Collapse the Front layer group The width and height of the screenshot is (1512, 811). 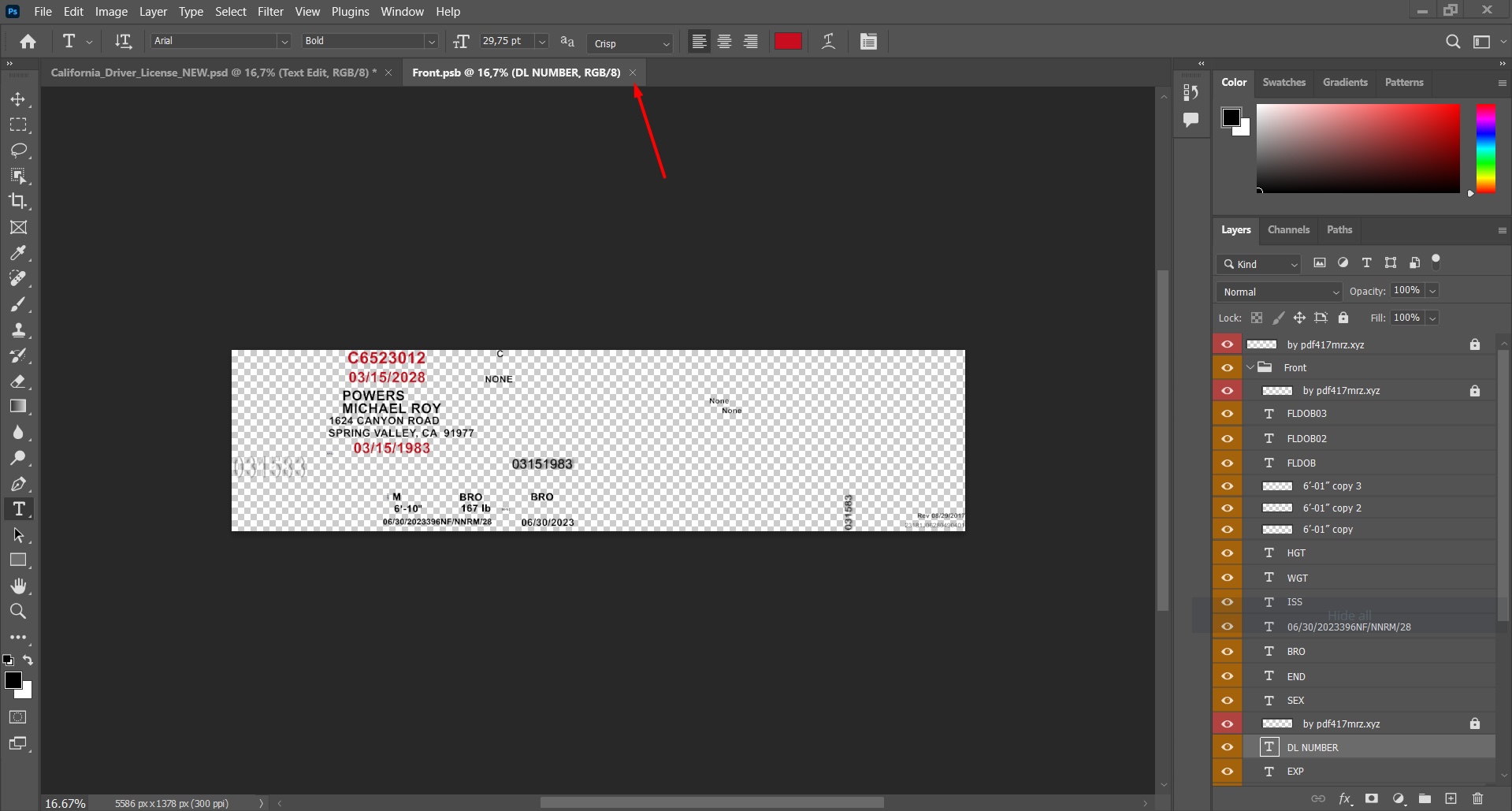click(x=1251, y=367)
